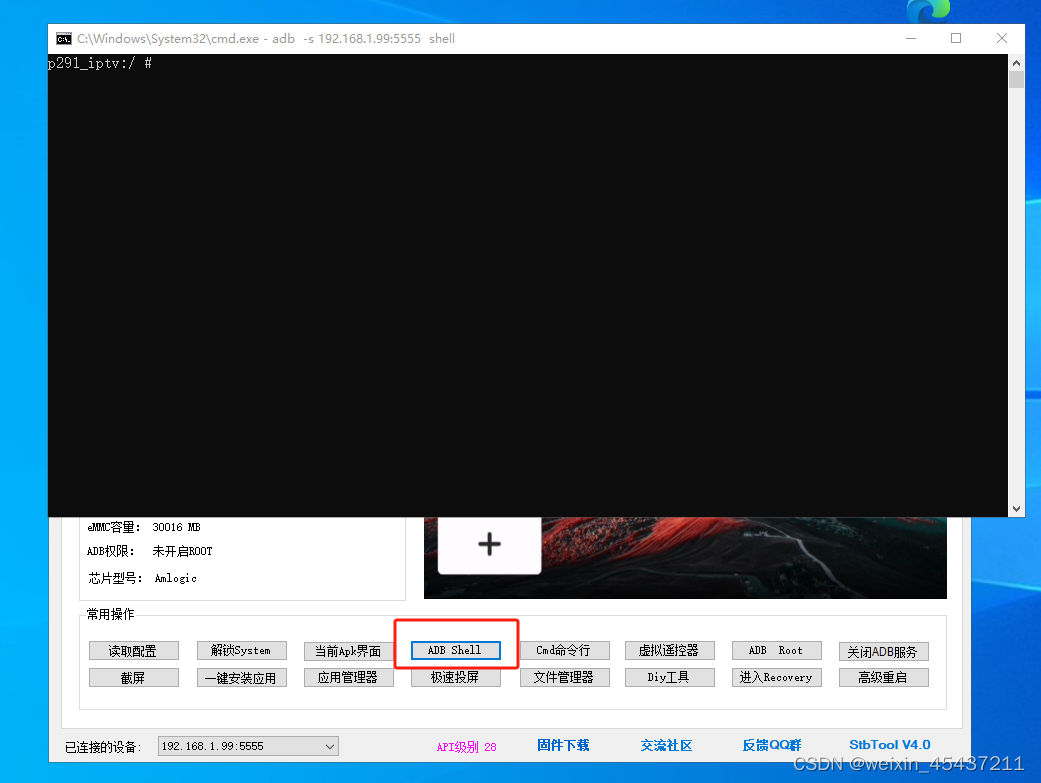Click the 解锁System button
The image size is (1041, 783).
click(x=242, y=650)
